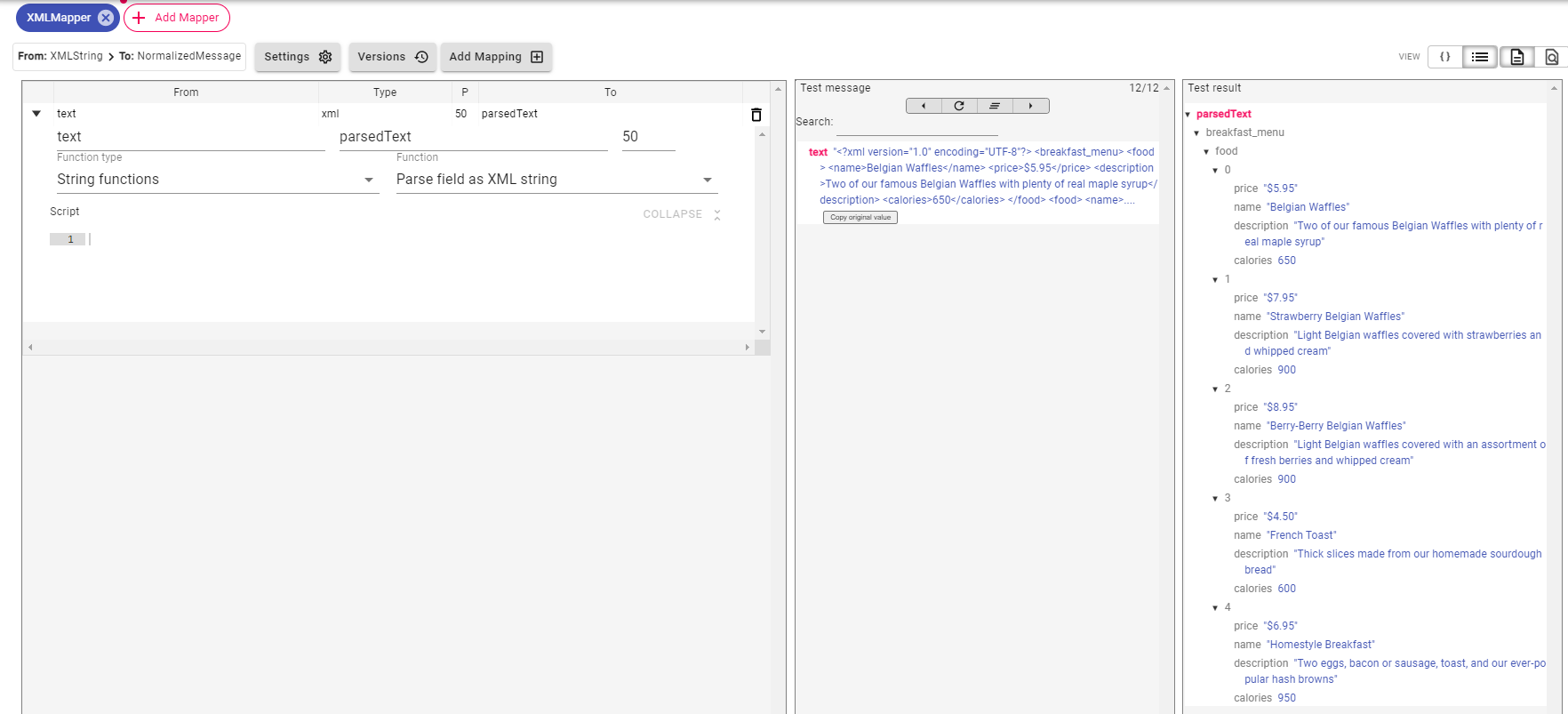This screenshot has width=1568, height=714.
Task: Open the Function dropdown showing Parse field as XML string
Action: [556, 180]
